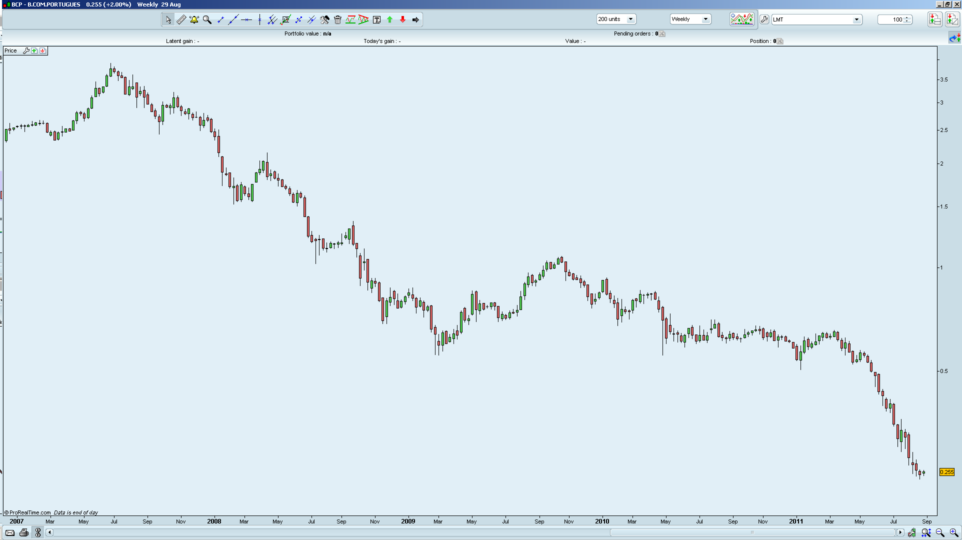Select the ruler measurement tool
Screen dimensions: 962x540
click(181, 20)
